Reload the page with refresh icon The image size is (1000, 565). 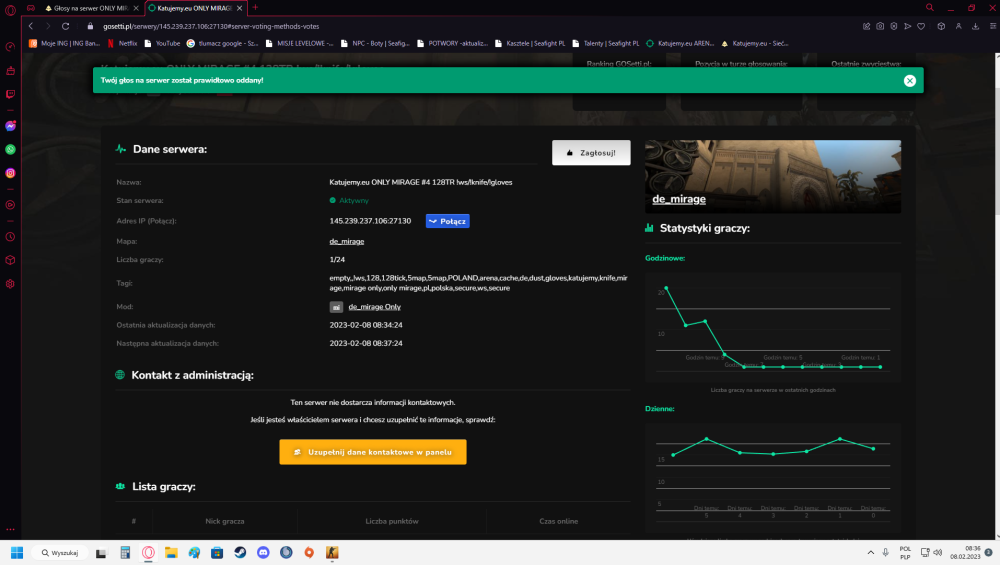65,26
